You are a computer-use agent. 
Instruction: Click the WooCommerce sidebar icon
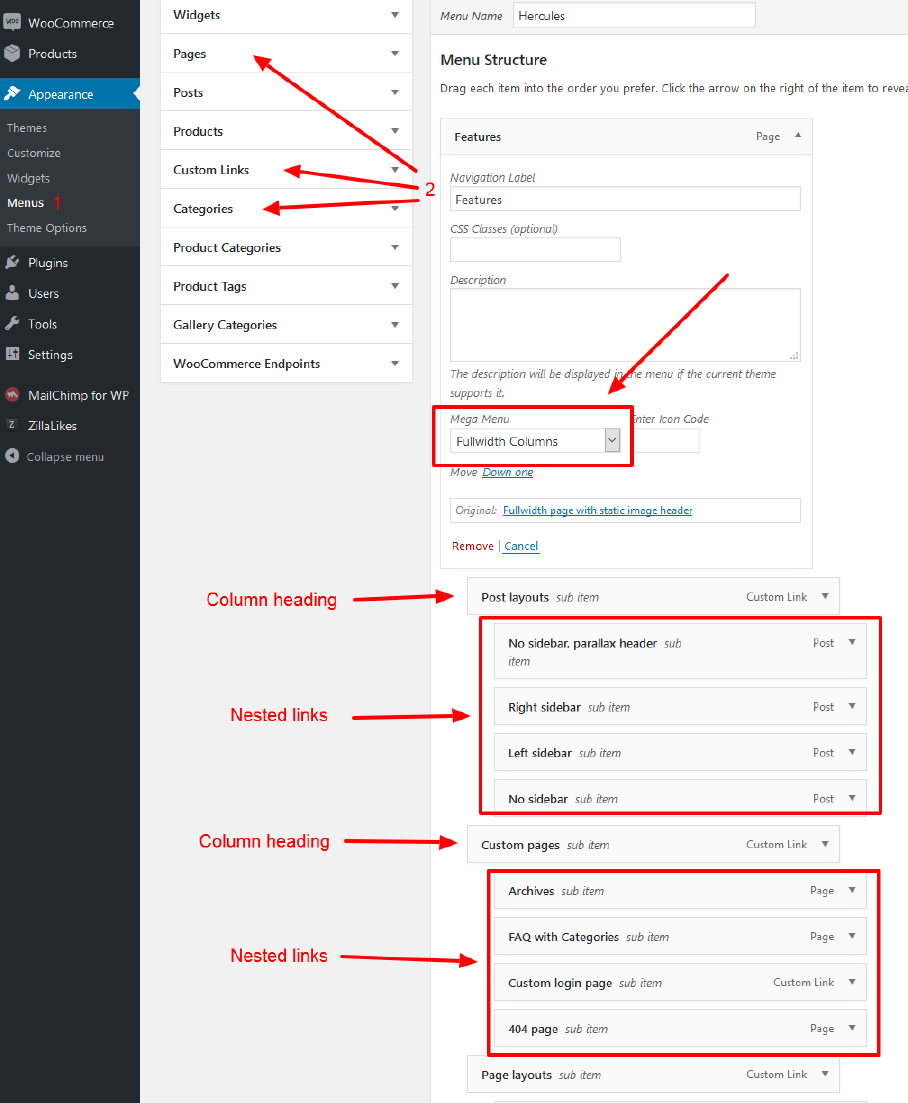12,23
